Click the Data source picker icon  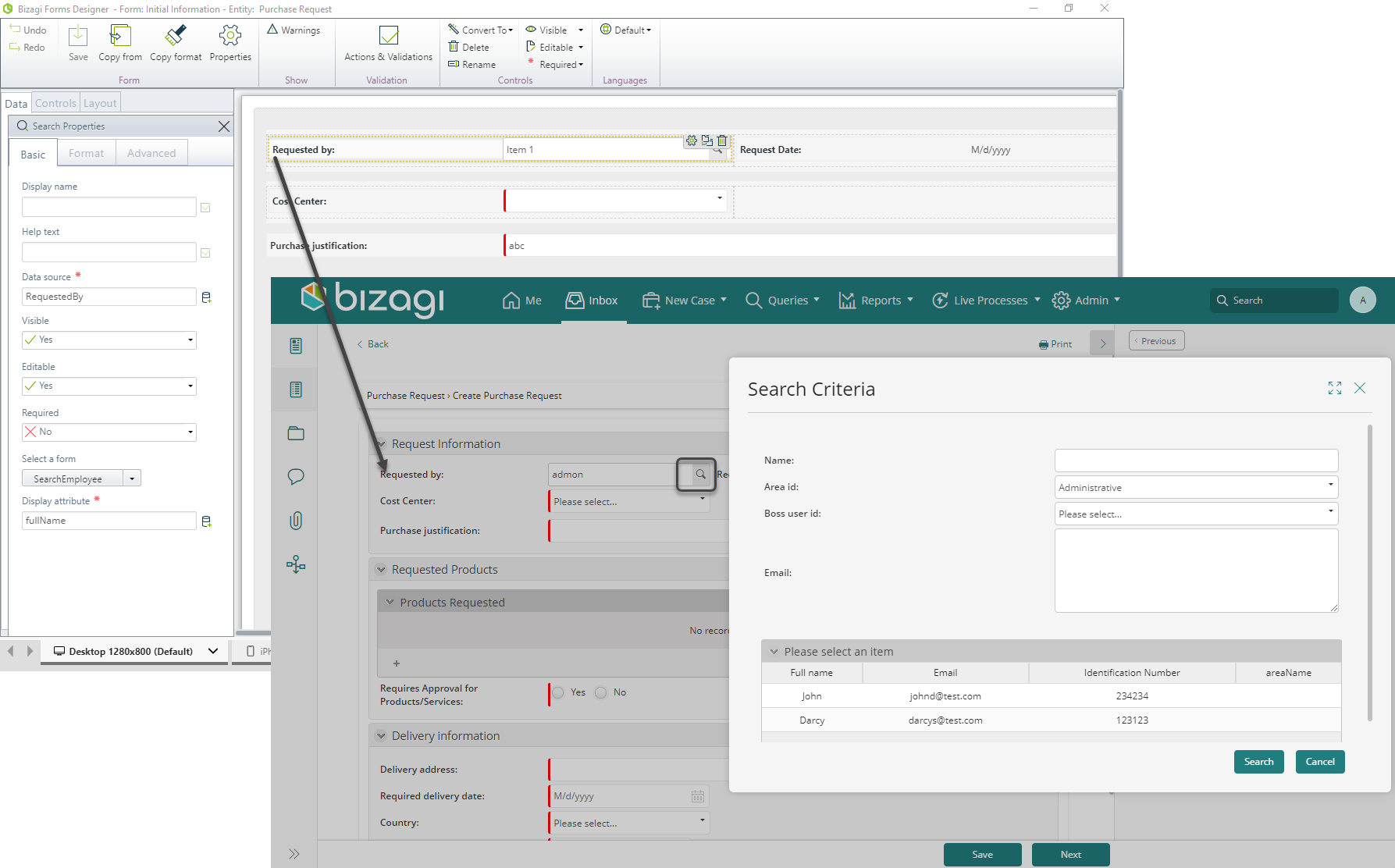(207, 297)
